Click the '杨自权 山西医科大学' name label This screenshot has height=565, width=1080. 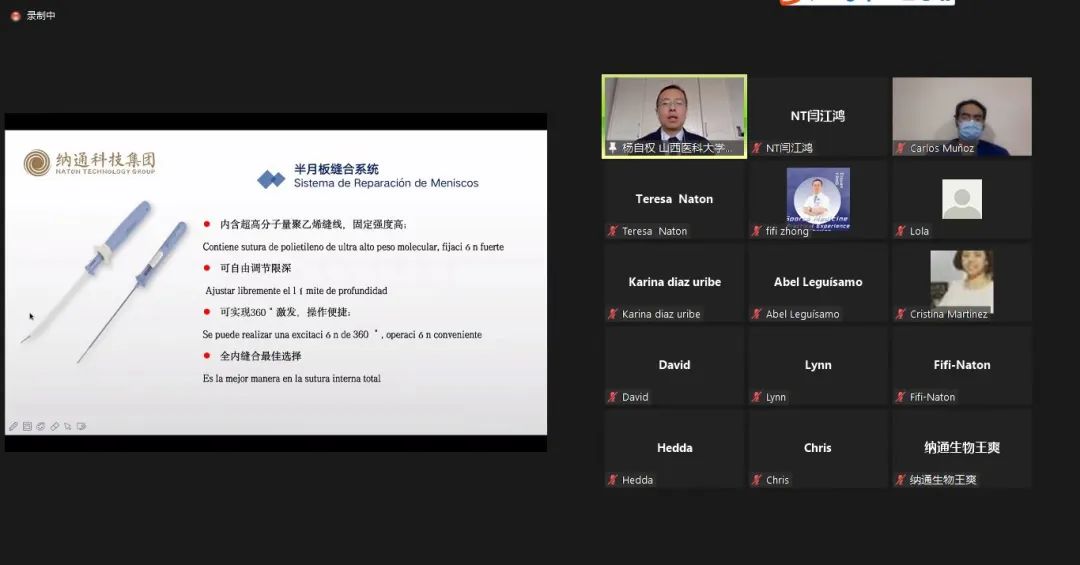click(676, 147)
